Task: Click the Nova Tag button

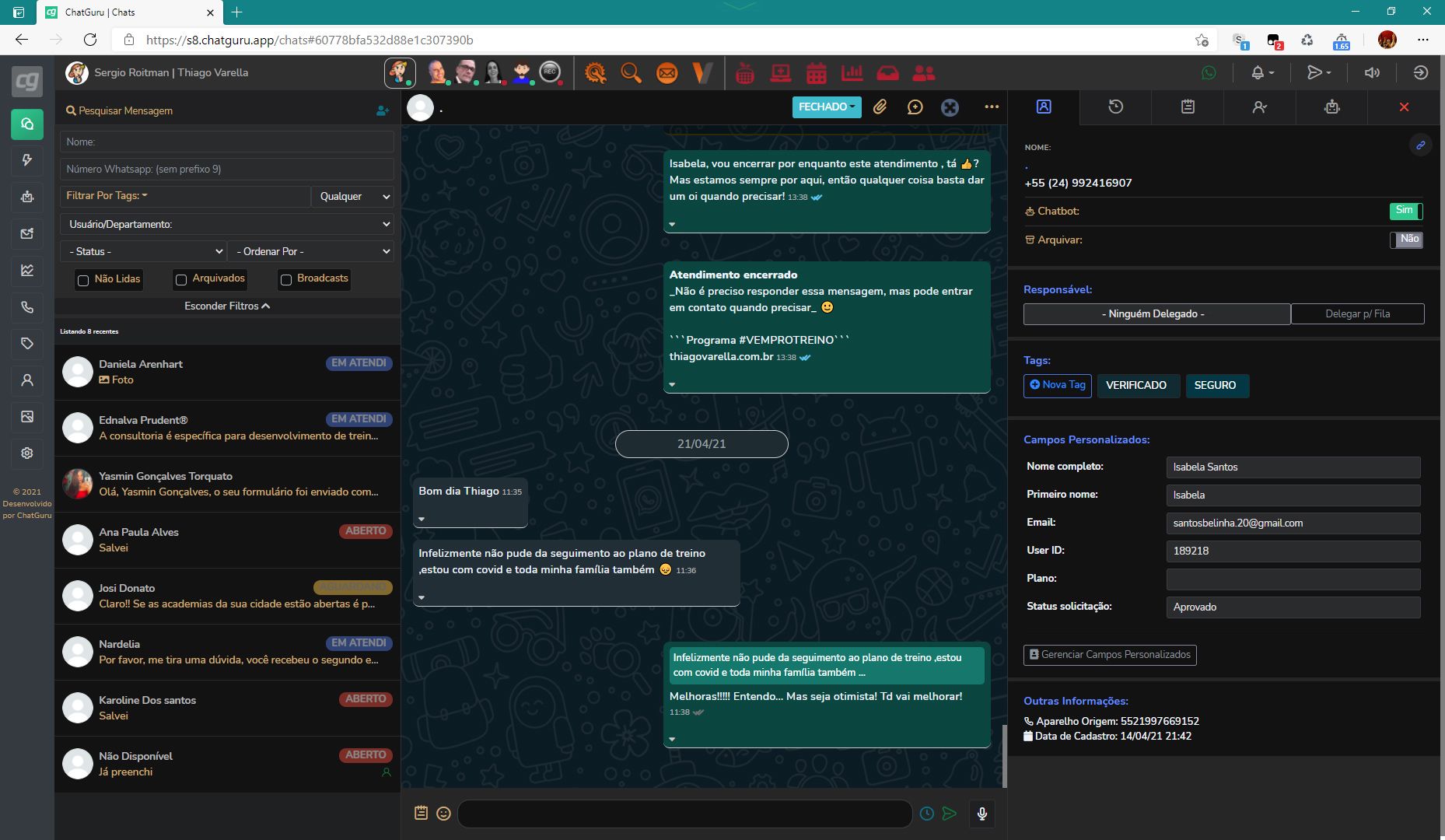Action: point(1058,386)
